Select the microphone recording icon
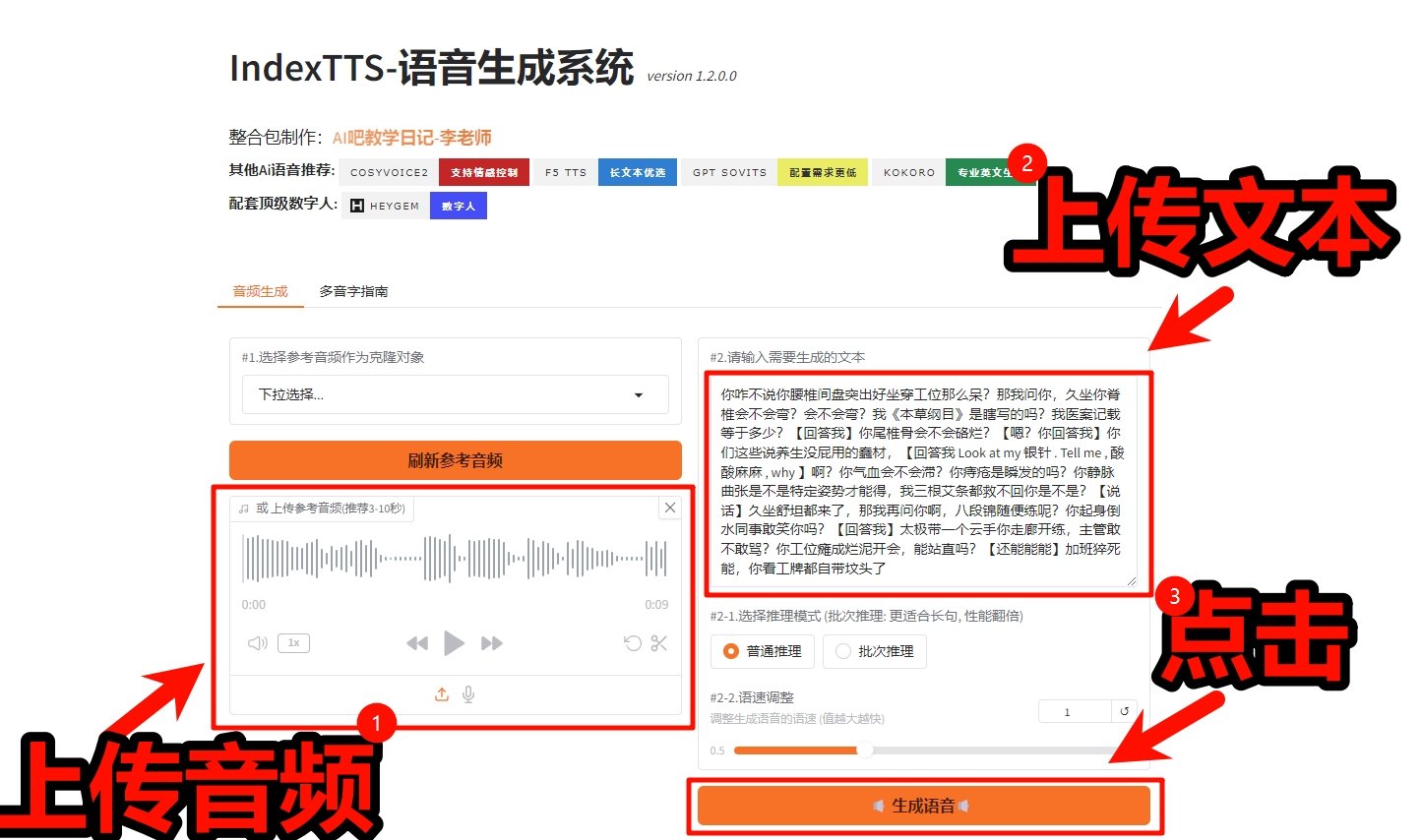The image size is (1422, 840). pyautogui.click(x=468, y=693)
